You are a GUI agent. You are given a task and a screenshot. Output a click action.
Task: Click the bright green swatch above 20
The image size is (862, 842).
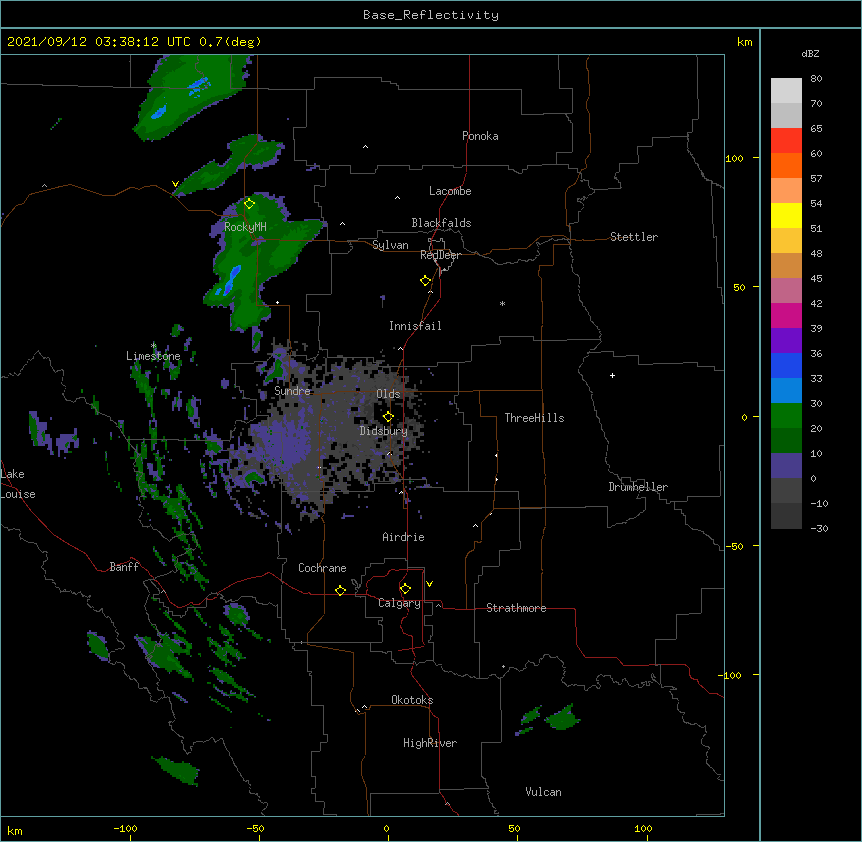786,416
